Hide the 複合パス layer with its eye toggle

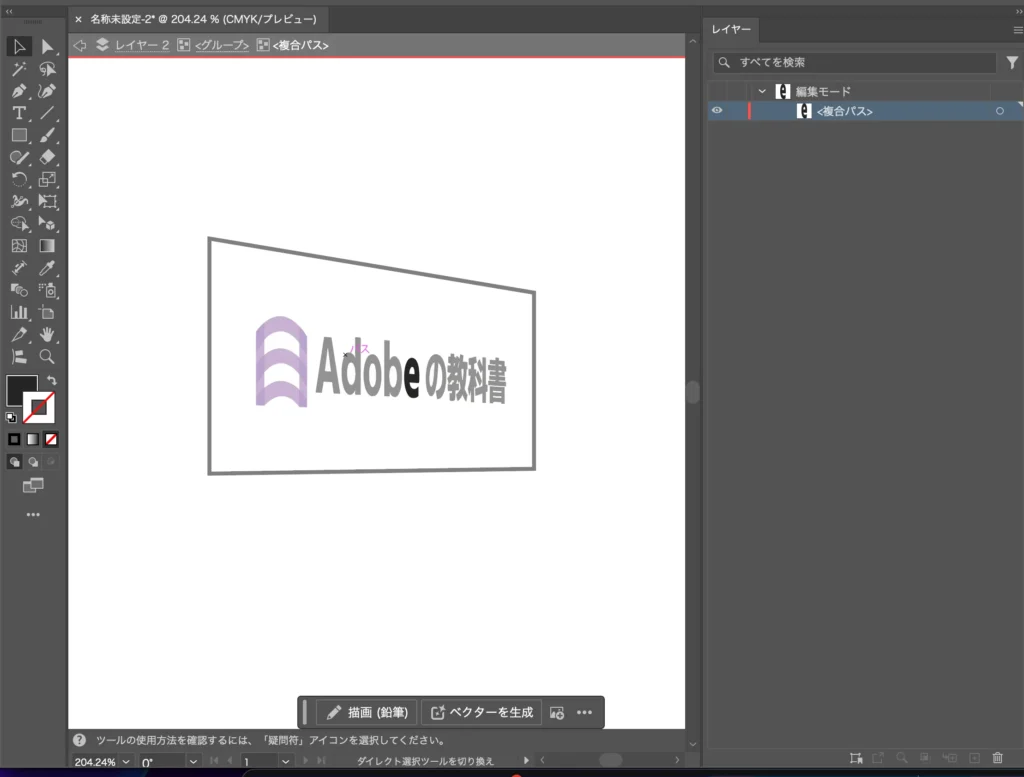[x=717, y=110]
